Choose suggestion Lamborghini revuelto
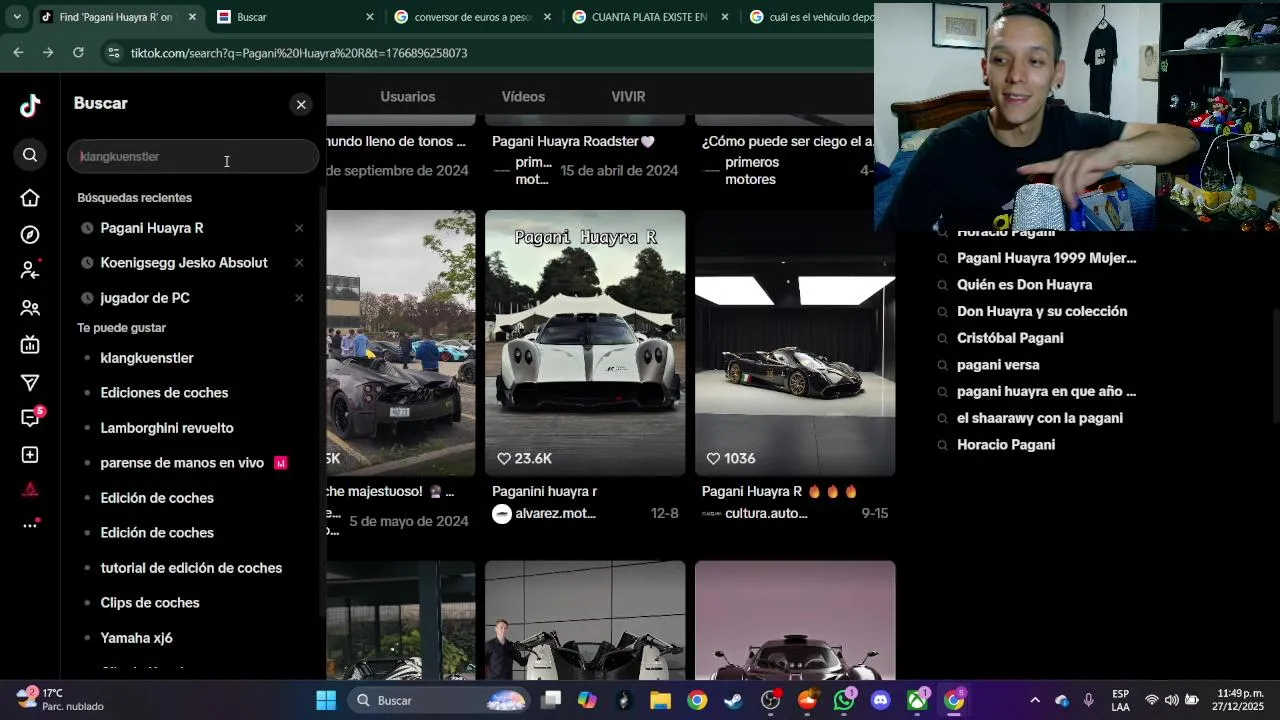Screen dimensions: 1280x720 point(167,428)
